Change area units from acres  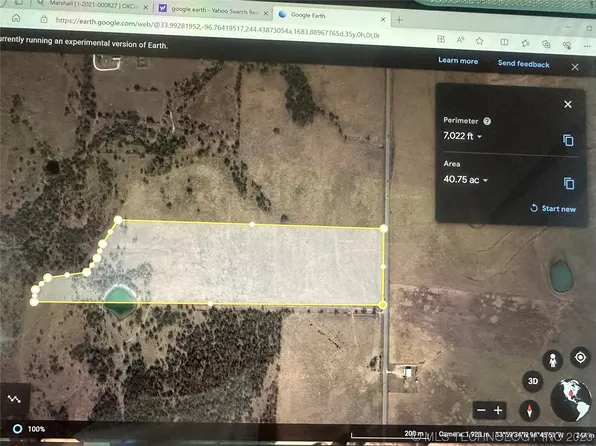(x=485, y=180)
